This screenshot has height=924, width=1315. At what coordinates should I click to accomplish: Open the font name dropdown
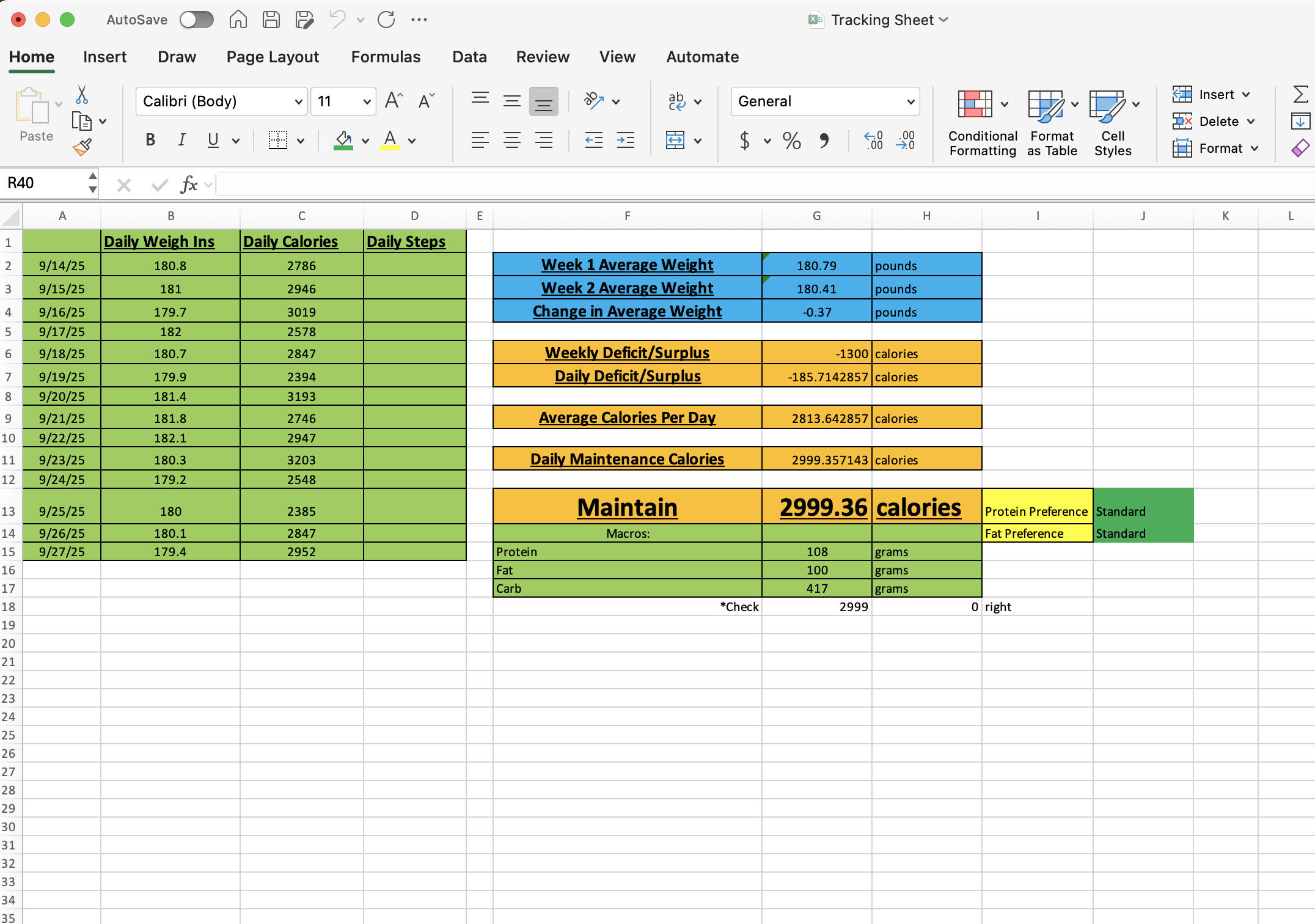tap(298, 101)
